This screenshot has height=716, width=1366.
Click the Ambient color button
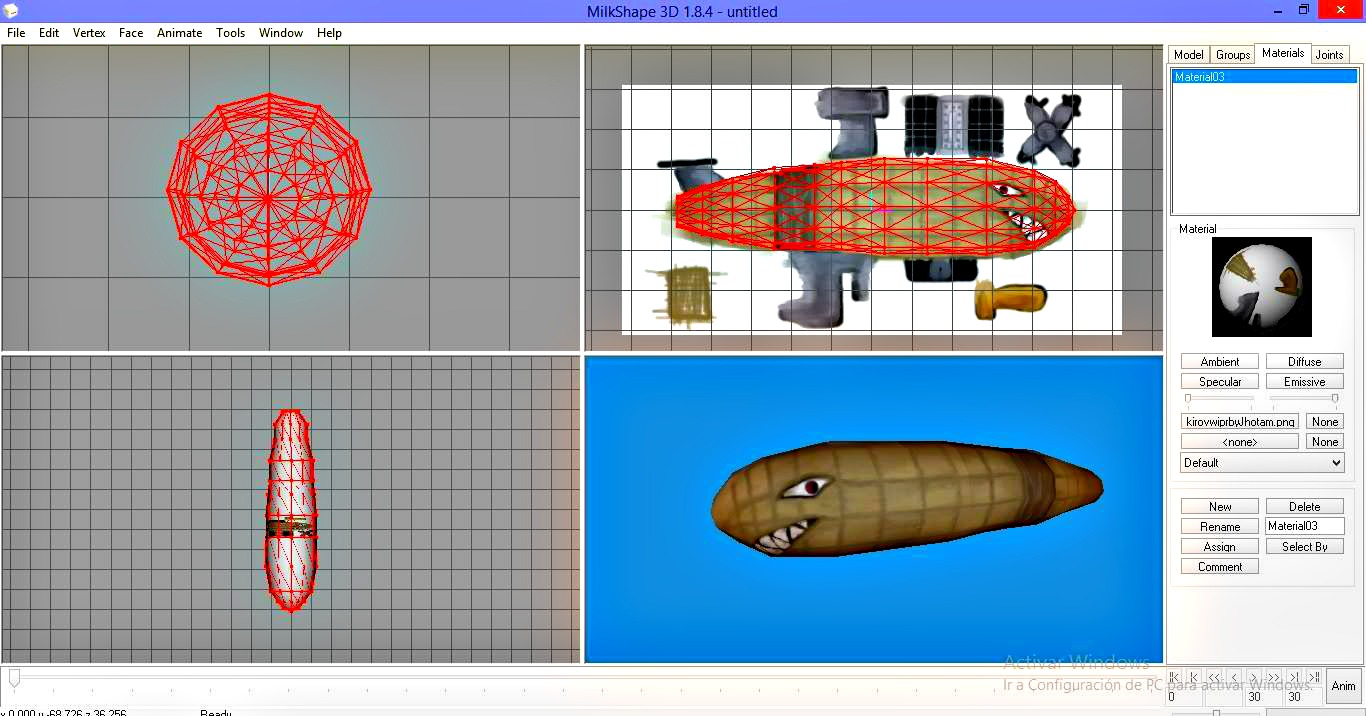(1220, 362)
